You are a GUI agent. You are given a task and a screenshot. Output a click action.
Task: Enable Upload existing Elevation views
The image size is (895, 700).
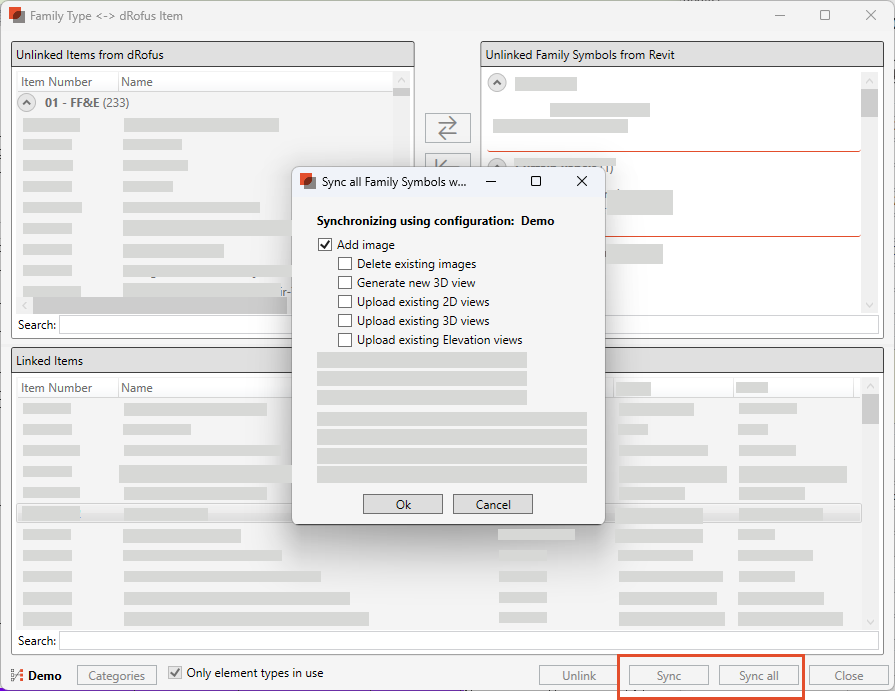pos(345,340)
